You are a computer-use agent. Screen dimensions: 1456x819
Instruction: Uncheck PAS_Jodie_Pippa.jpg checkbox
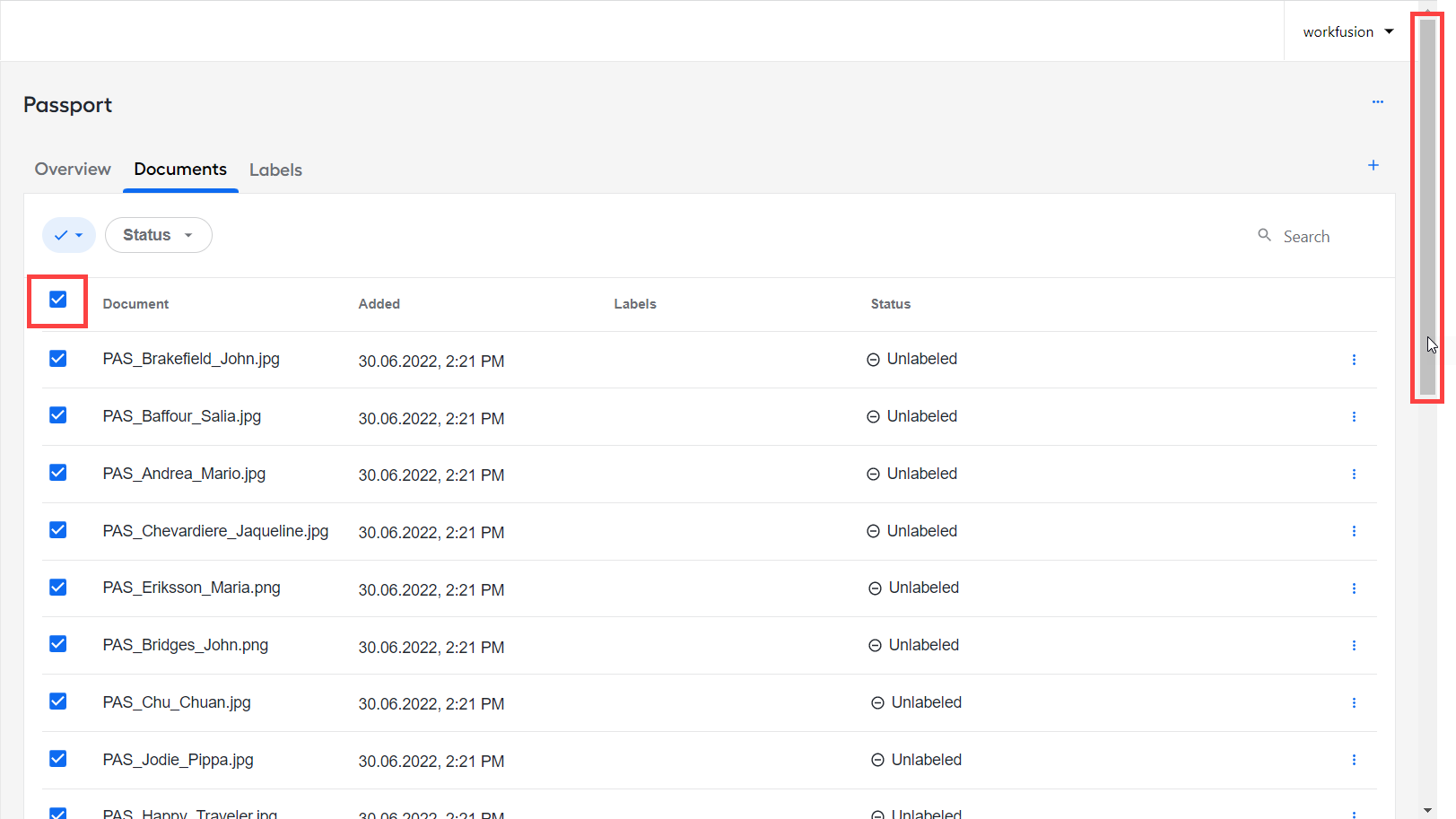pos(57,759)
